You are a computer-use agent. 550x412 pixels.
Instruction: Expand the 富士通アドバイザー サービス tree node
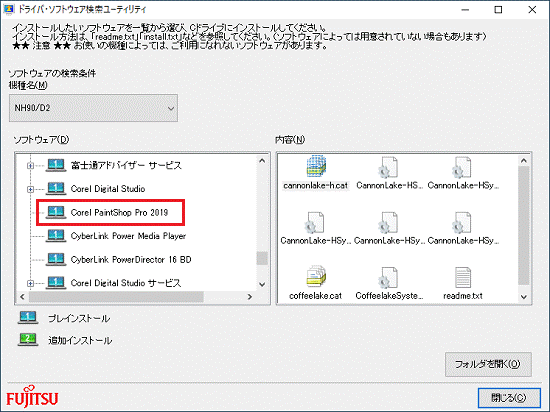click(31, 166)
